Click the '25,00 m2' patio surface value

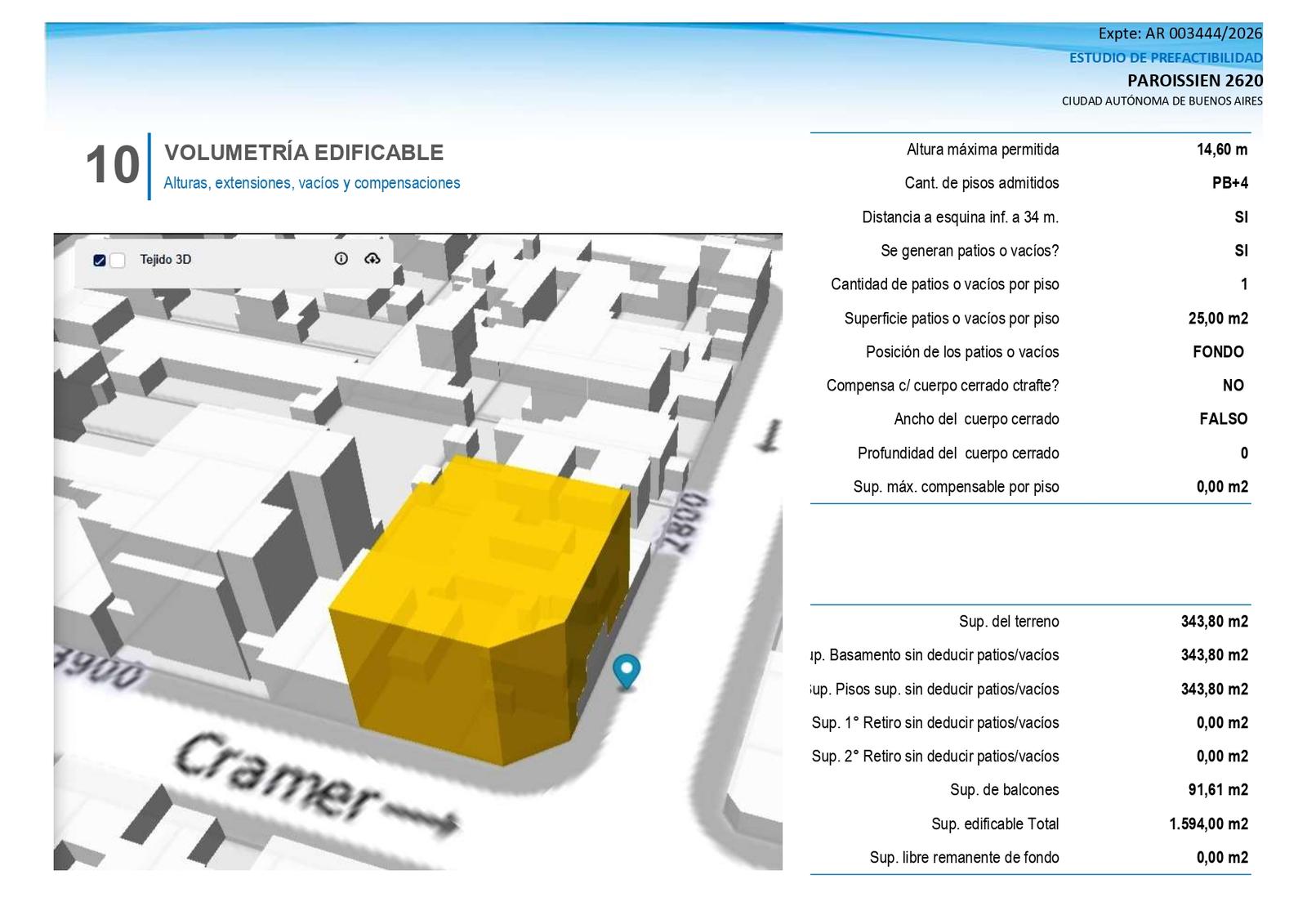[1218, 319]
